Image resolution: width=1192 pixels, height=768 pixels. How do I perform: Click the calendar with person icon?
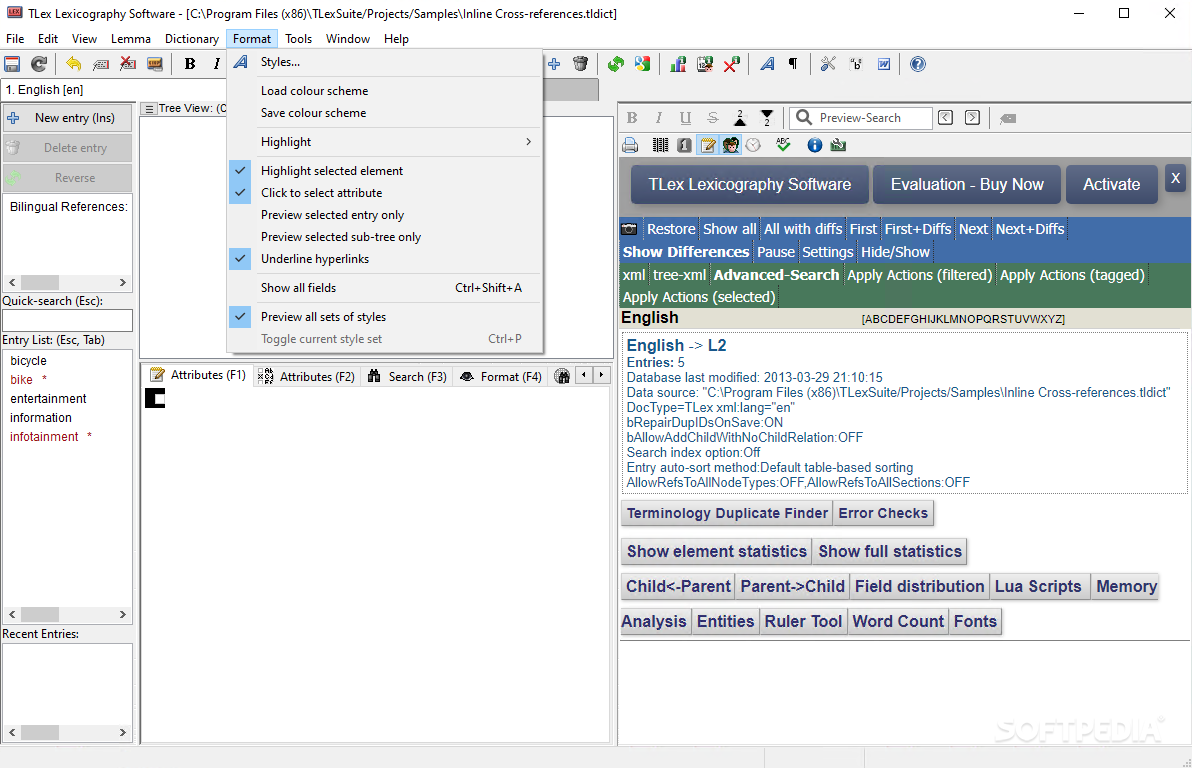click(705, 64)
